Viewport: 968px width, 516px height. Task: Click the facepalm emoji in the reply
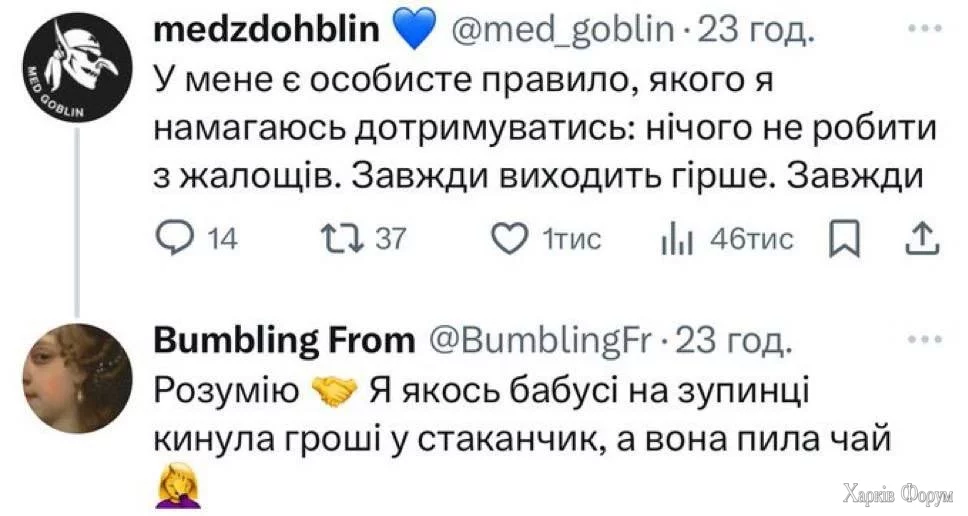[173, 489]
